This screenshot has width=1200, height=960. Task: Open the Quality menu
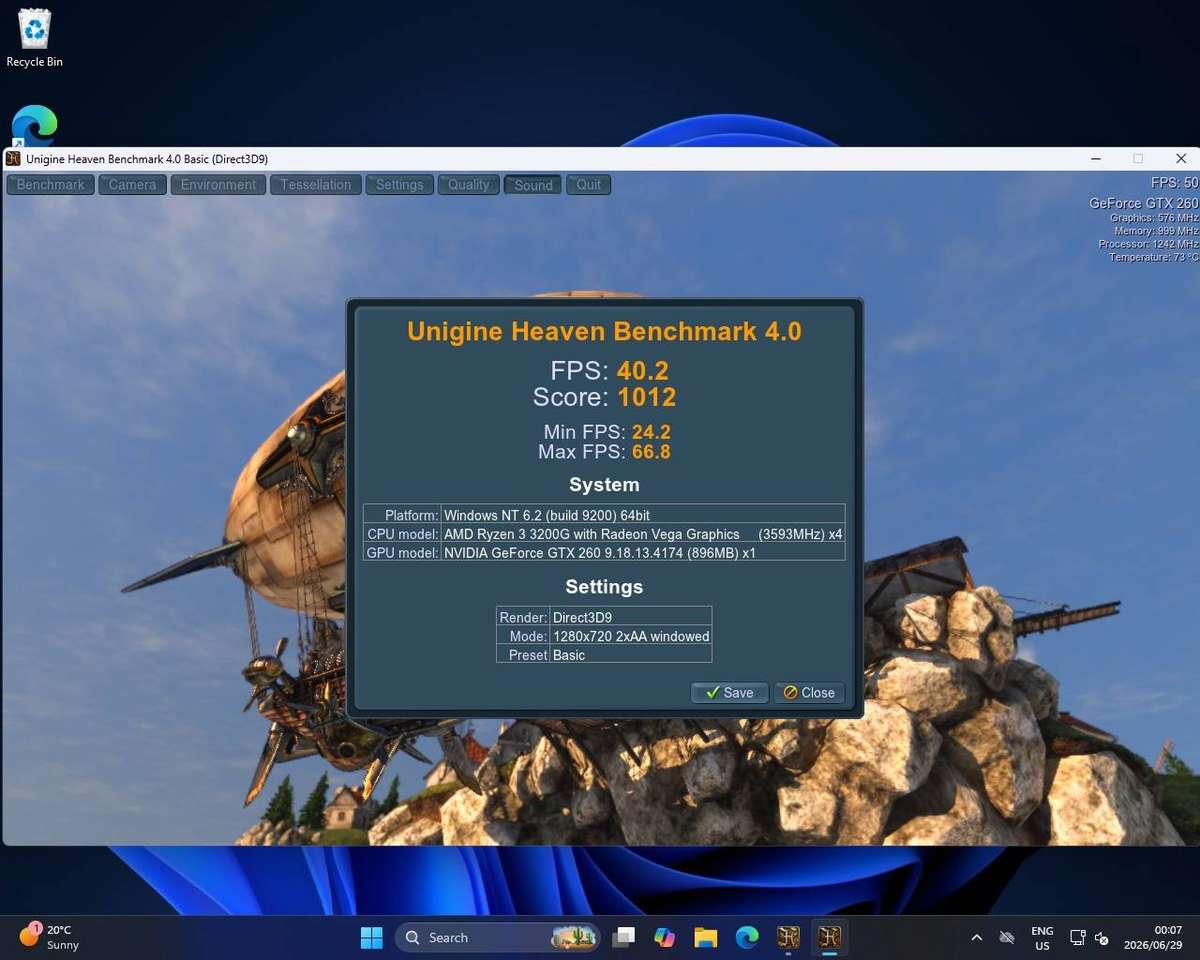468,184
